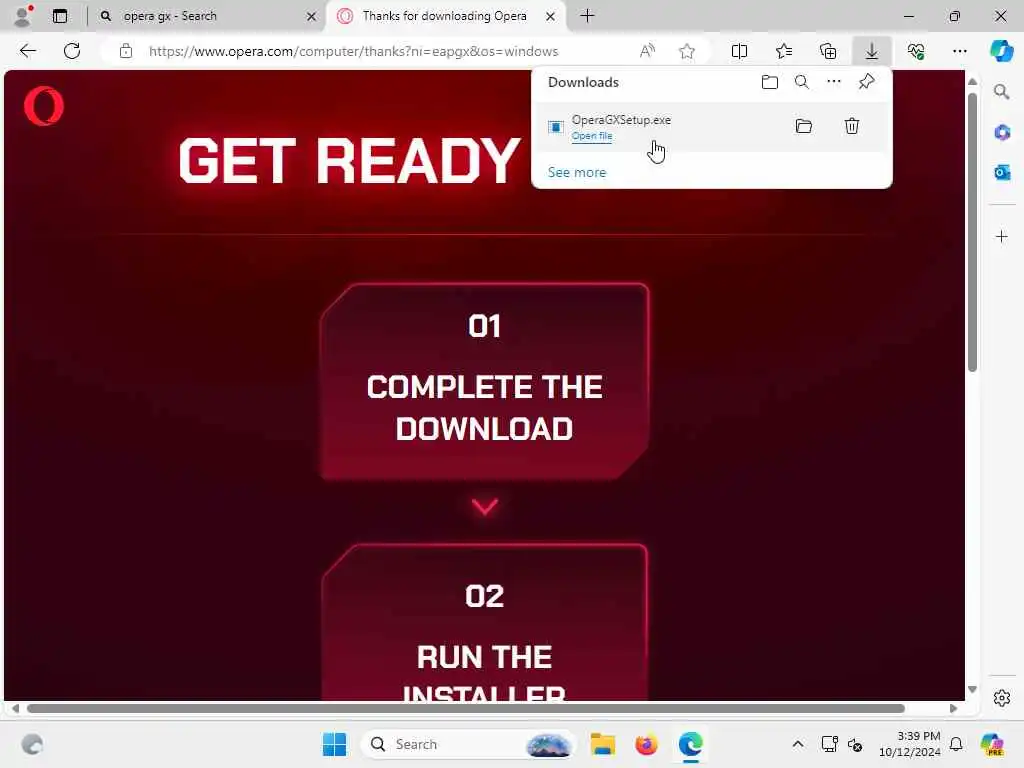Open a new tab with the plus button

coord(587,16)
